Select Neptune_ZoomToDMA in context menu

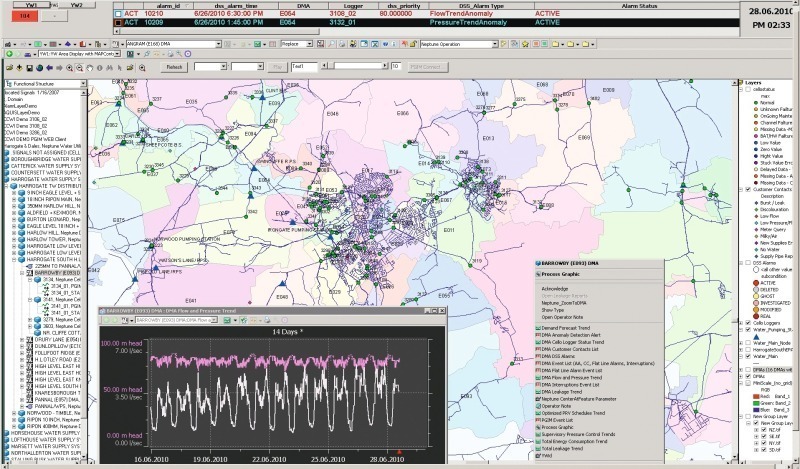pos(564,303)
